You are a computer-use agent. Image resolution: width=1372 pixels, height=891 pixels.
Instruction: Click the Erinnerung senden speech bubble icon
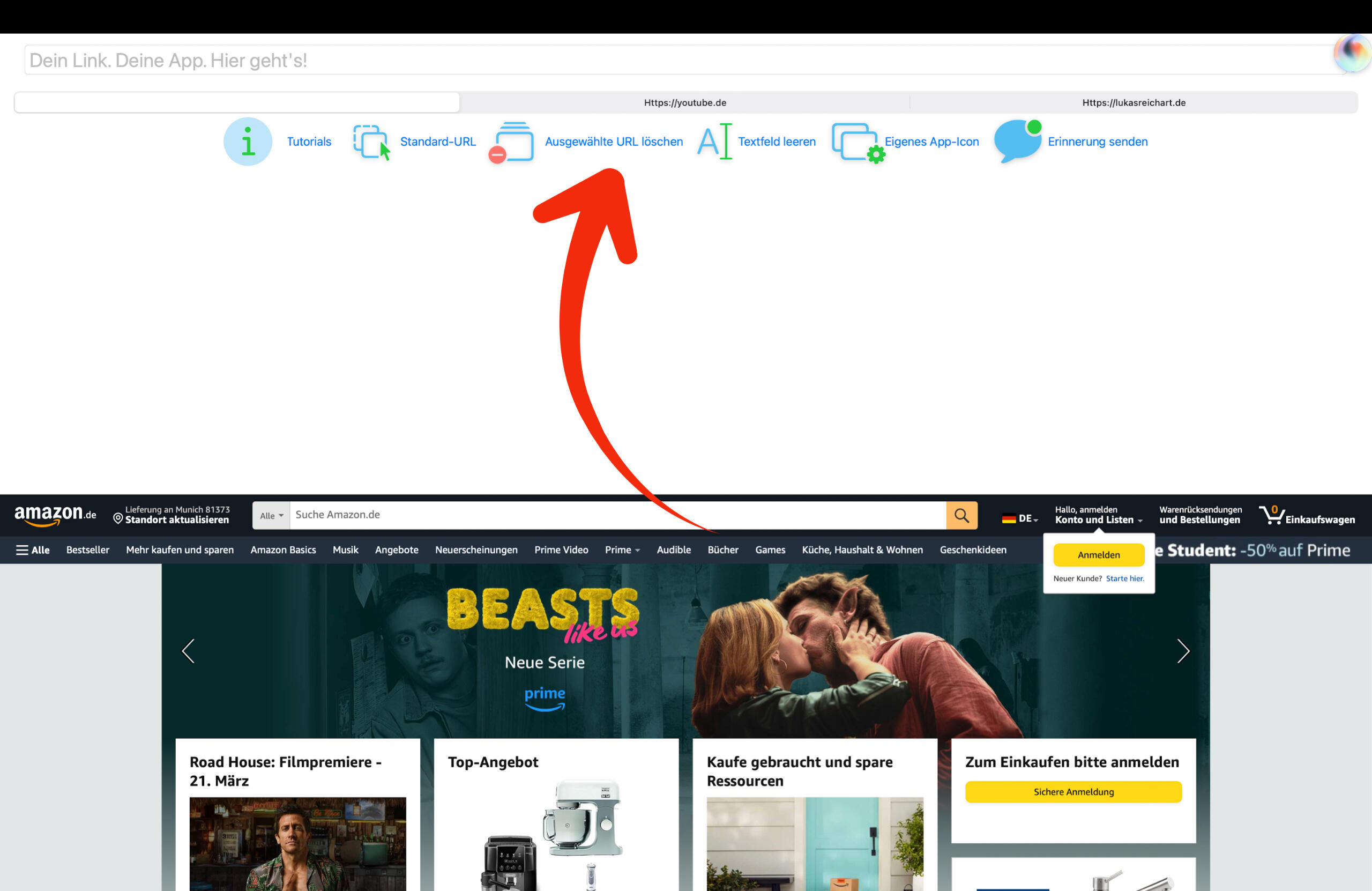[1017, 140]
